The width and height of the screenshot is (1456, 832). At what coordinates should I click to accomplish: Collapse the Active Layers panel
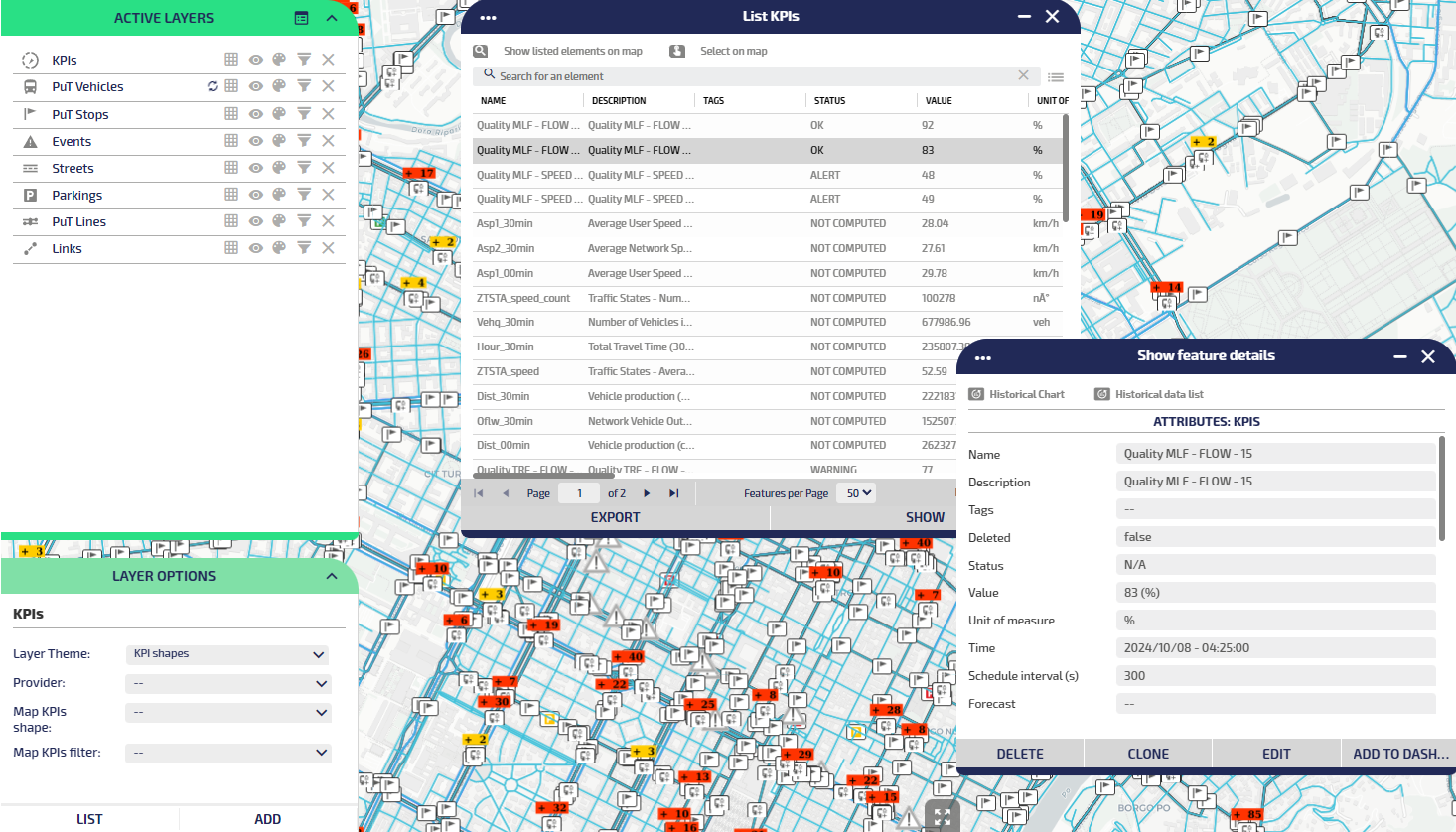332,18
